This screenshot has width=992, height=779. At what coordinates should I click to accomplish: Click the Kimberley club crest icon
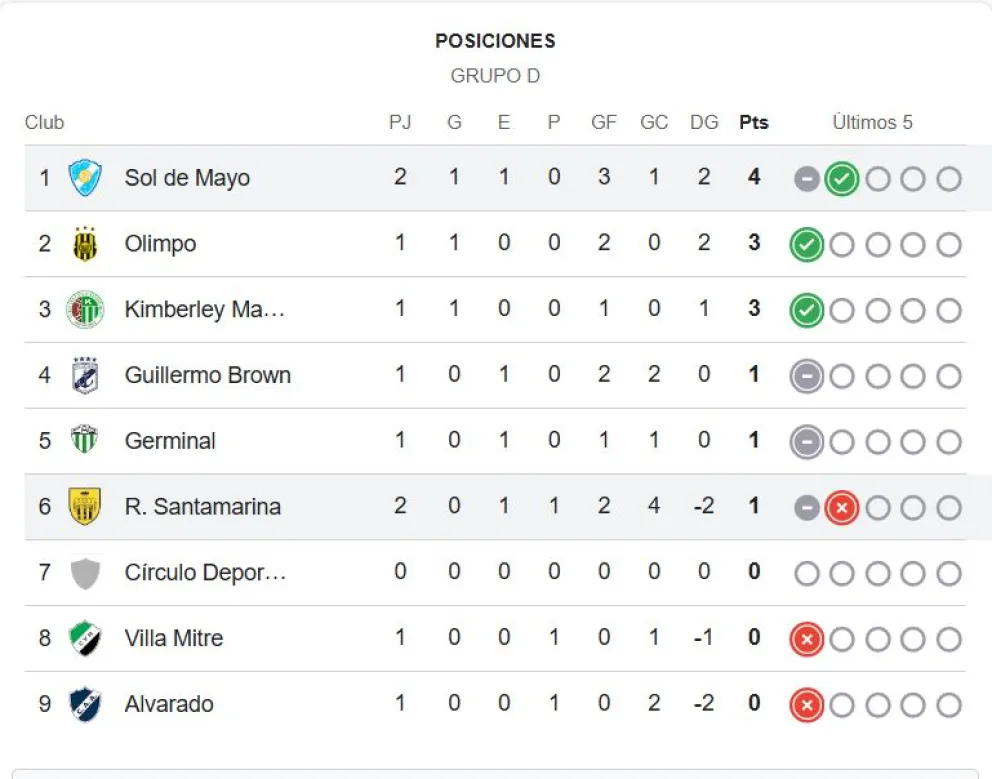click(x=85, y=310)
